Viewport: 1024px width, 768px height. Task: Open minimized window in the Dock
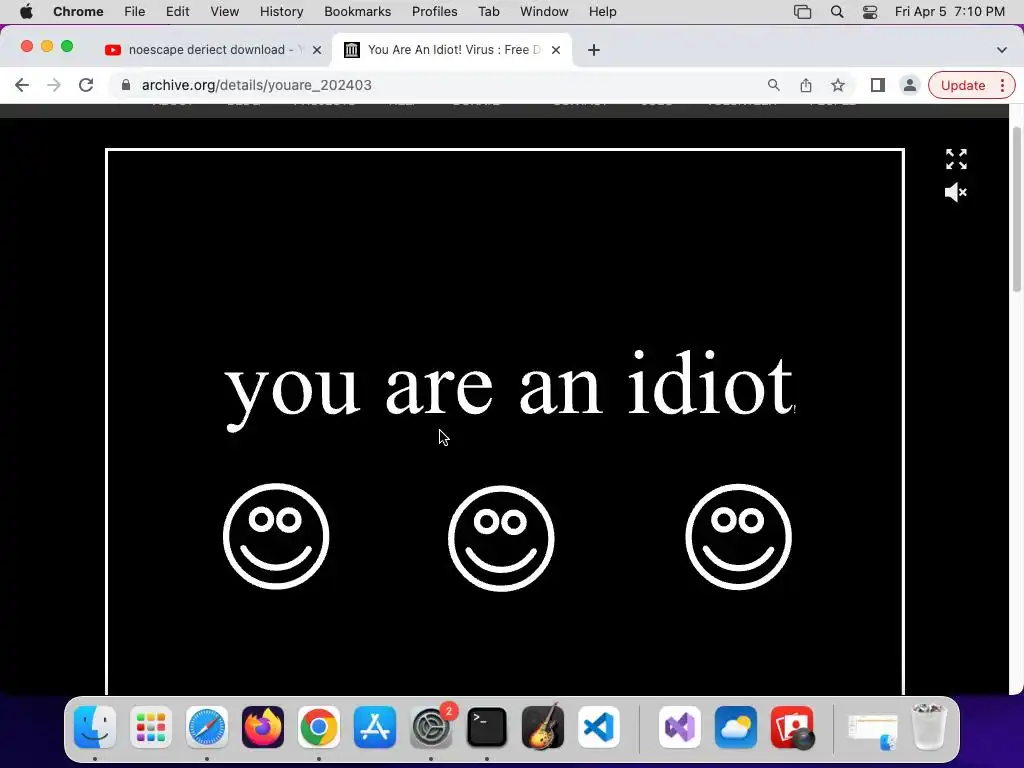[x=872, y=730]
